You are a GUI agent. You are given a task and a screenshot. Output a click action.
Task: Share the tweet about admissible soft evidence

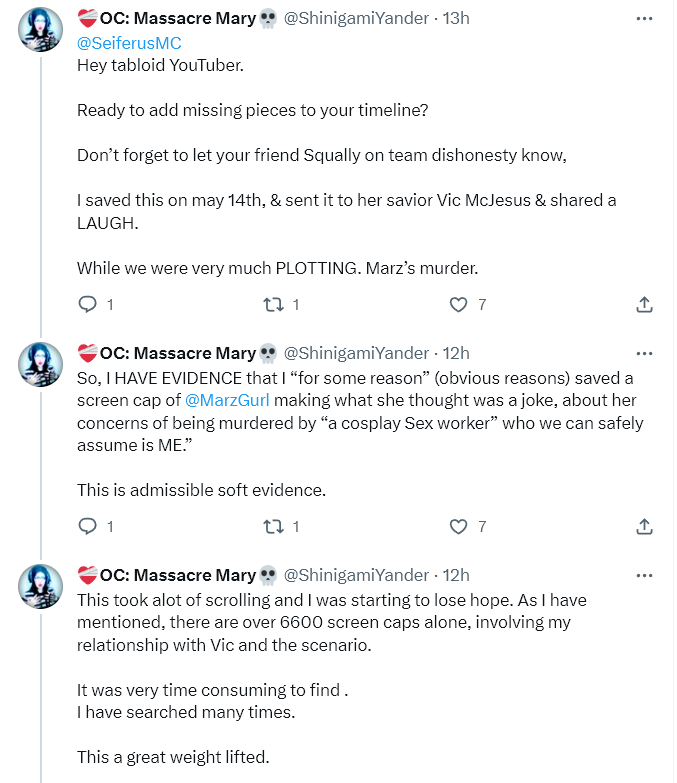click(645, 526)
